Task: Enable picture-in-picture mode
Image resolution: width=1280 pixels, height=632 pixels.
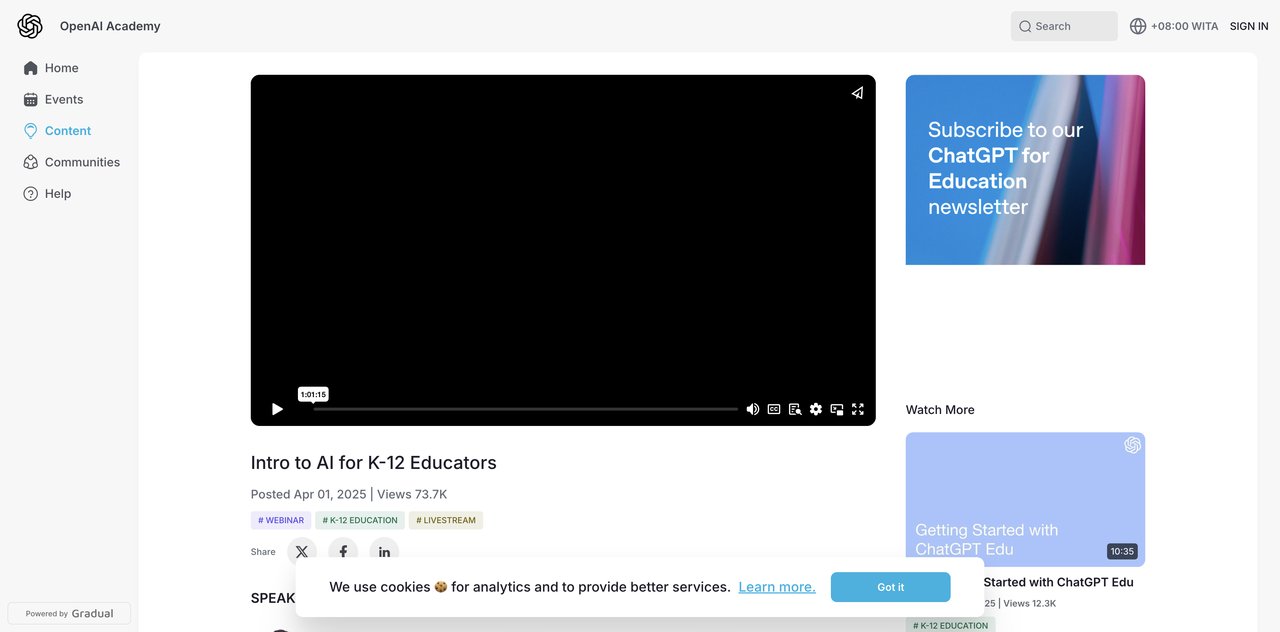Action: tap(837, 409)
